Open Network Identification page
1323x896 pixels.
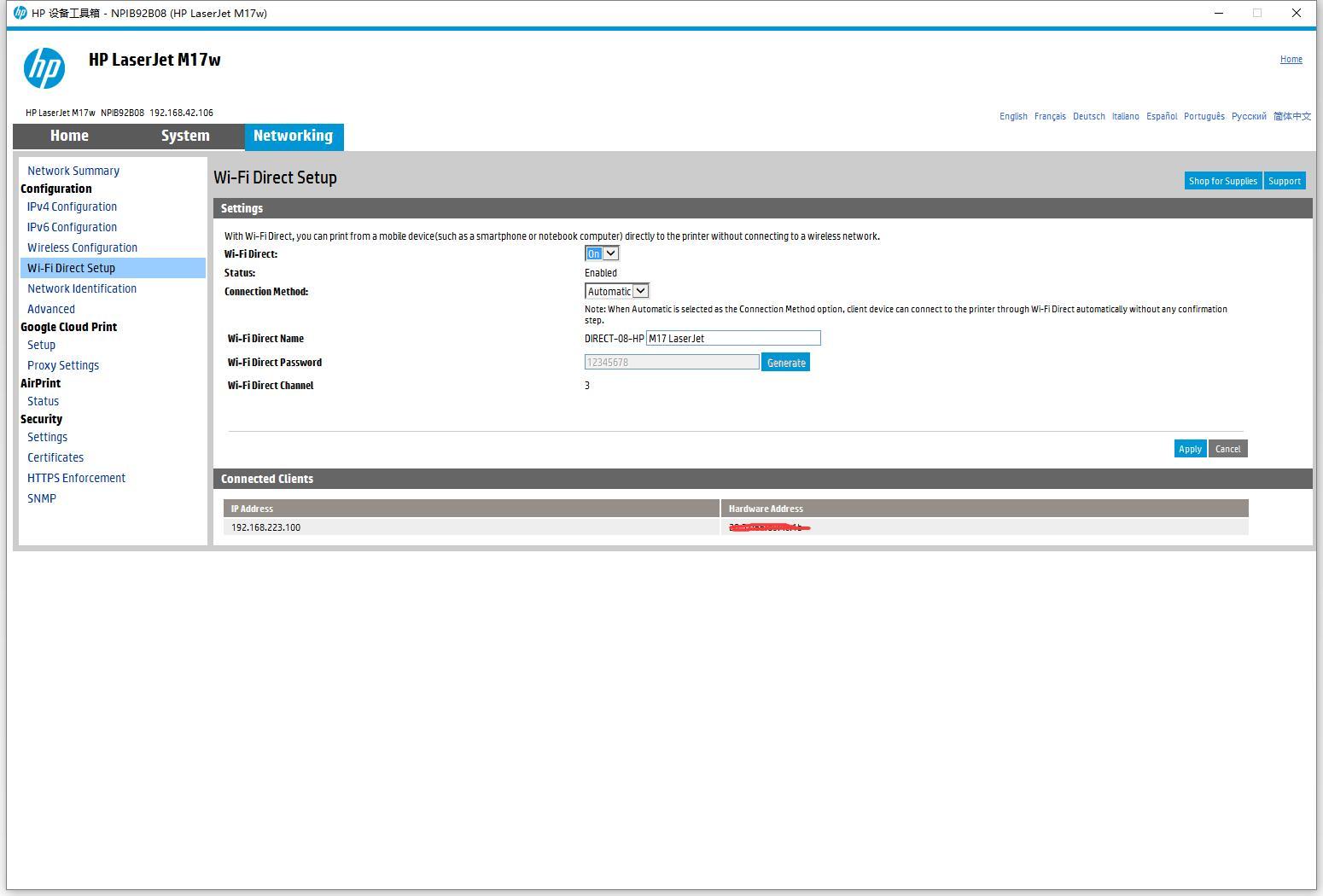pyautogui.click(x=82, y=288)
